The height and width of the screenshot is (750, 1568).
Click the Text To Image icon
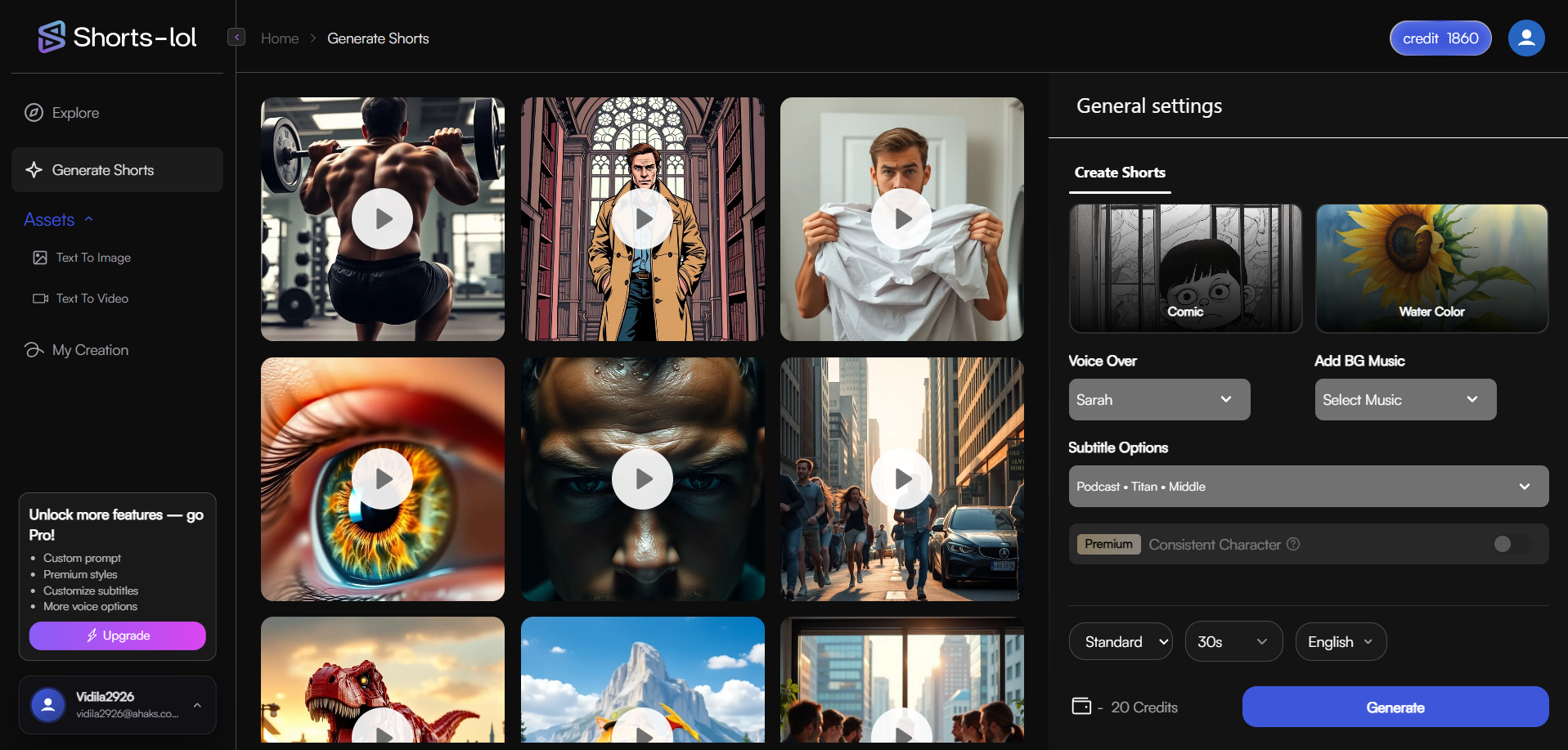pos(40,258)
